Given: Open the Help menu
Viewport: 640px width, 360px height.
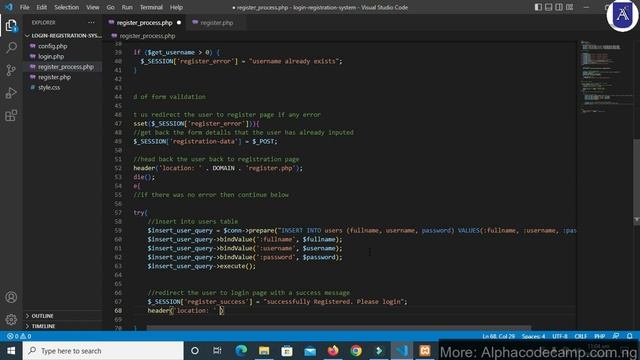Looking at the screenshot, I should click(176, 7).
